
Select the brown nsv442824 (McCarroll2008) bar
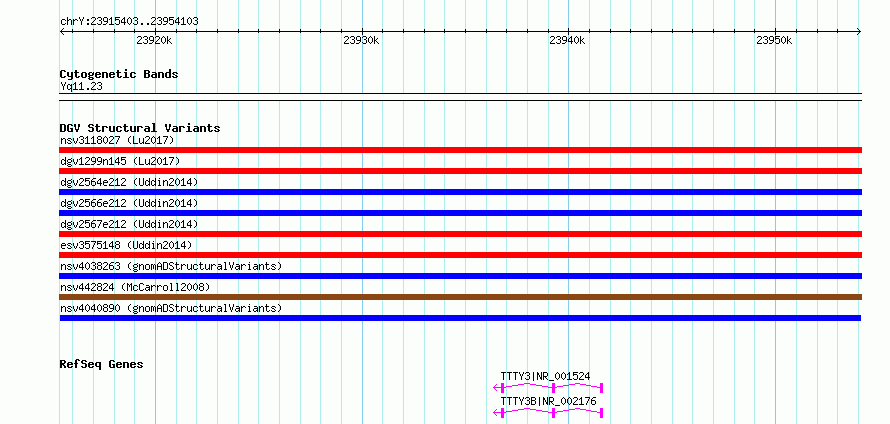point(460,297)
